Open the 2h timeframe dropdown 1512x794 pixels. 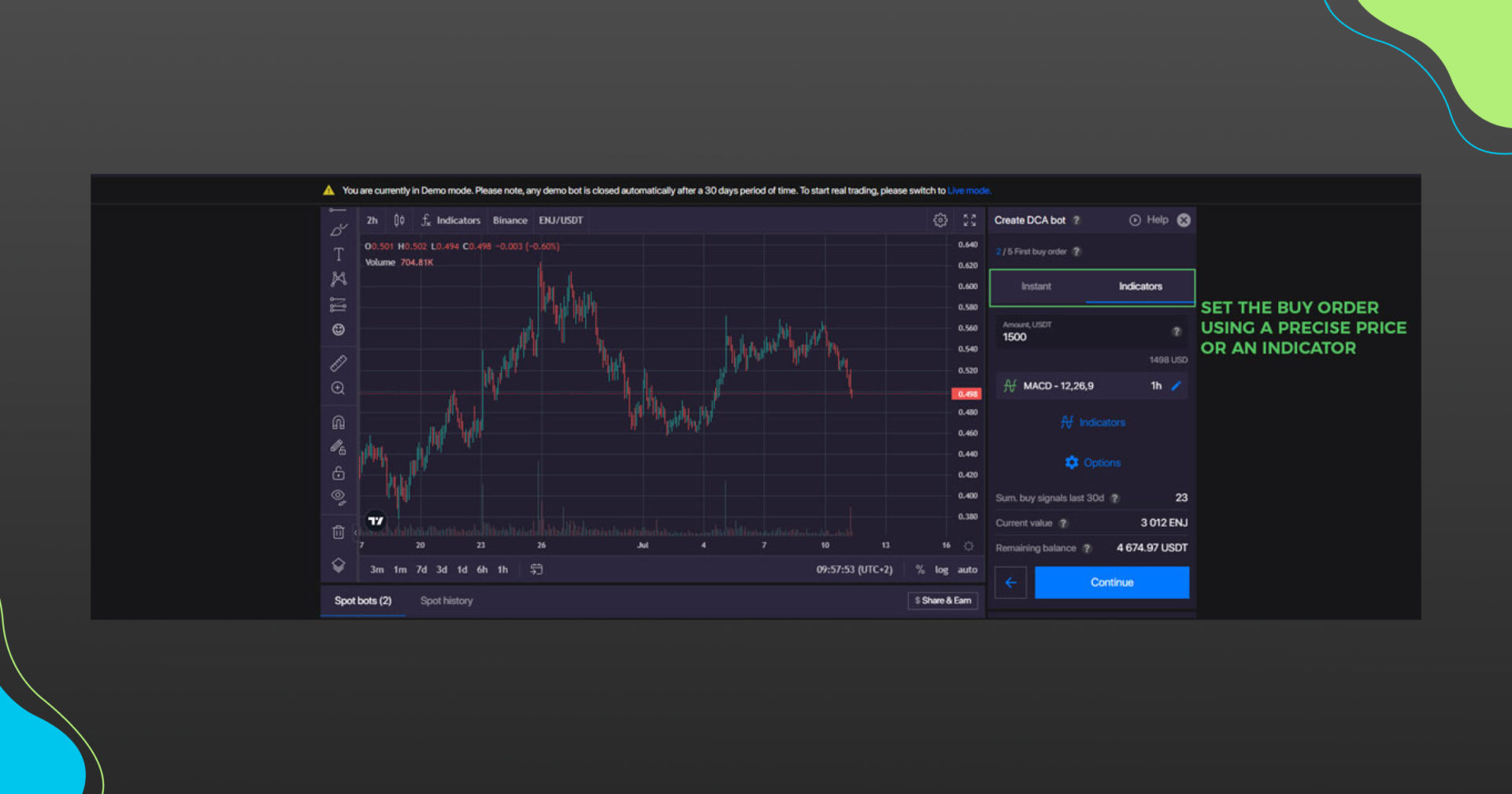click(x=372, y=221)
